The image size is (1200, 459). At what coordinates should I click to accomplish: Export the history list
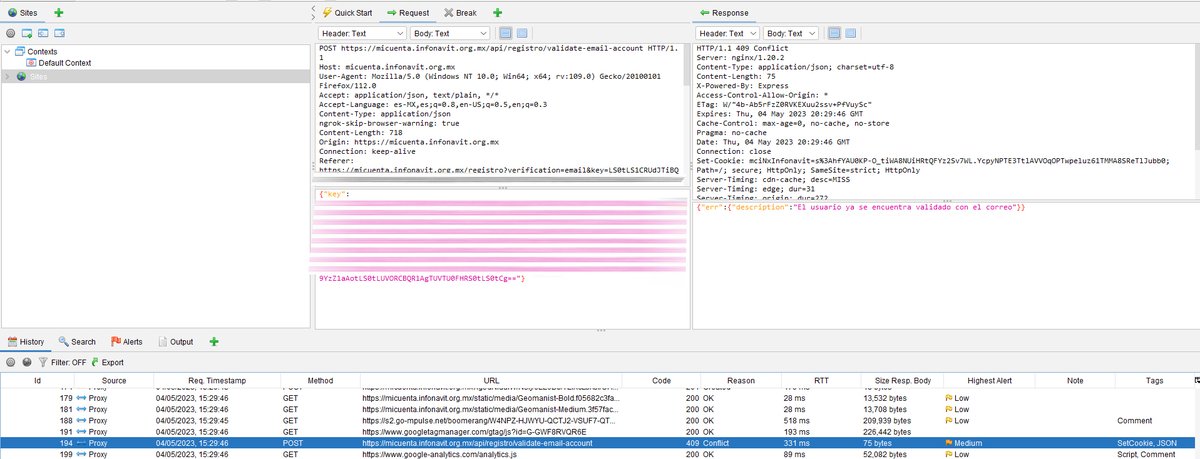coord(108,362)
